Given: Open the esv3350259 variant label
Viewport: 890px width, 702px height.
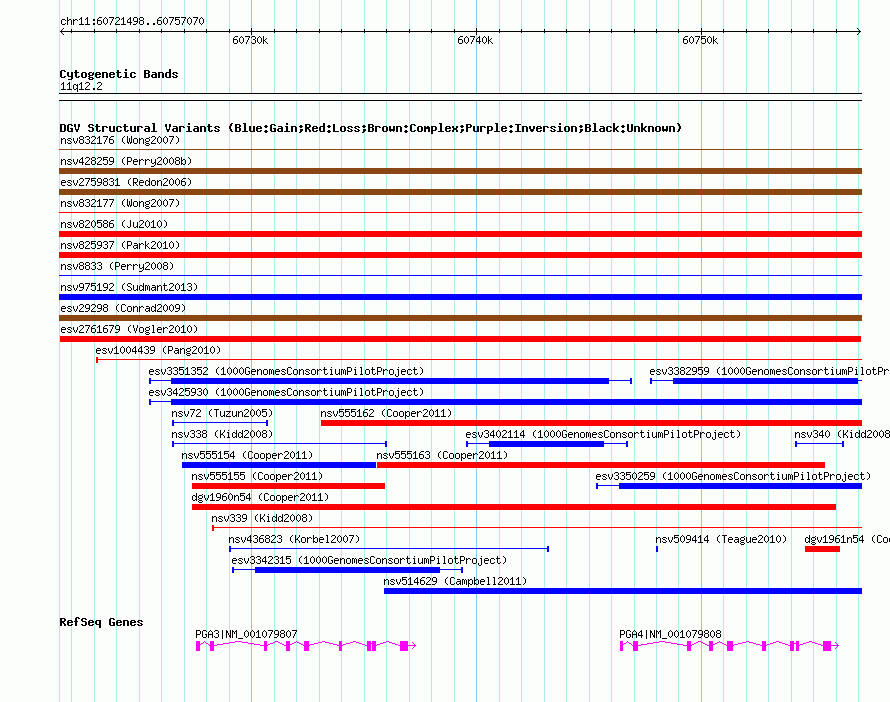Looking at the screenshot, I should (x=733, y=476).
